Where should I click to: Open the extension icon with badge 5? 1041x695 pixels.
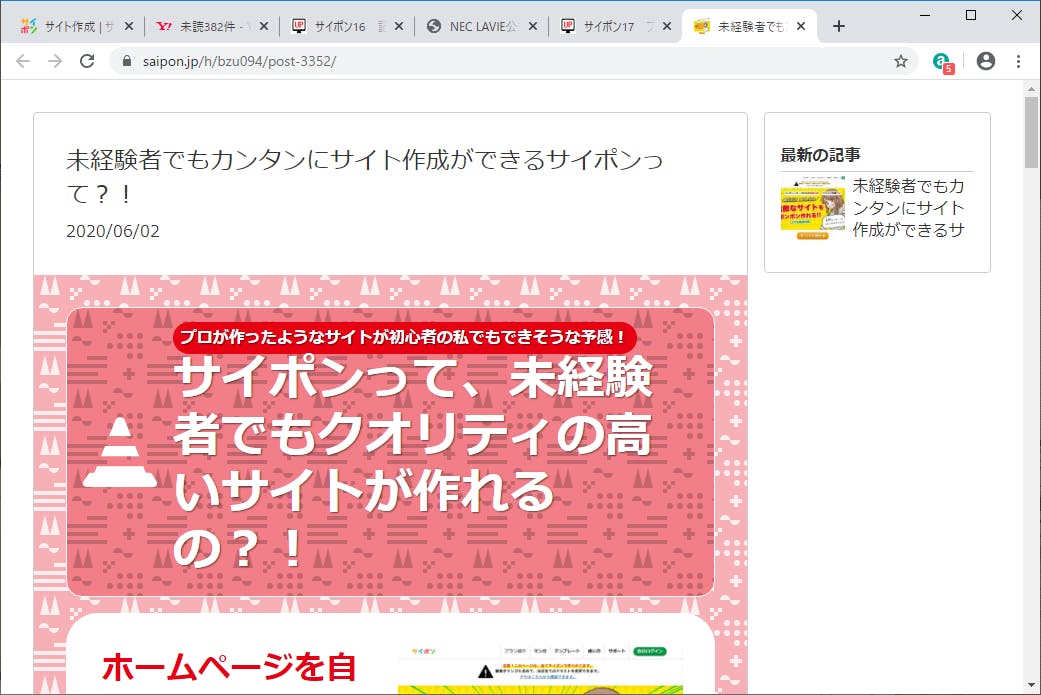pyautogui.click(x=943, y=62)
